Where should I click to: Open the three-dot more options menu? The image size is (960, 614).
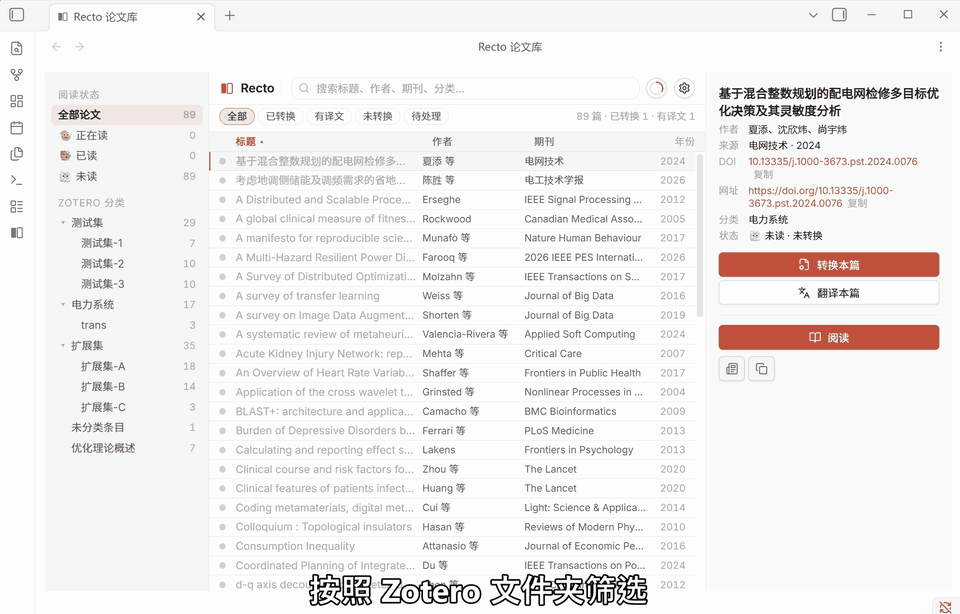coord(941,47)
